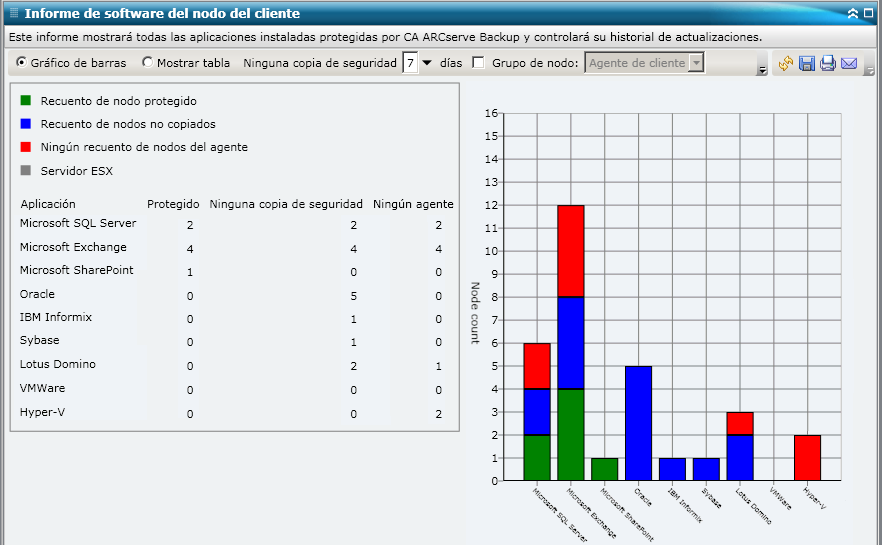Click the blue segment of Microsoft Exchange bar
Image resolution: width=882 pixels, height=545 pixels.
[571, 343]
